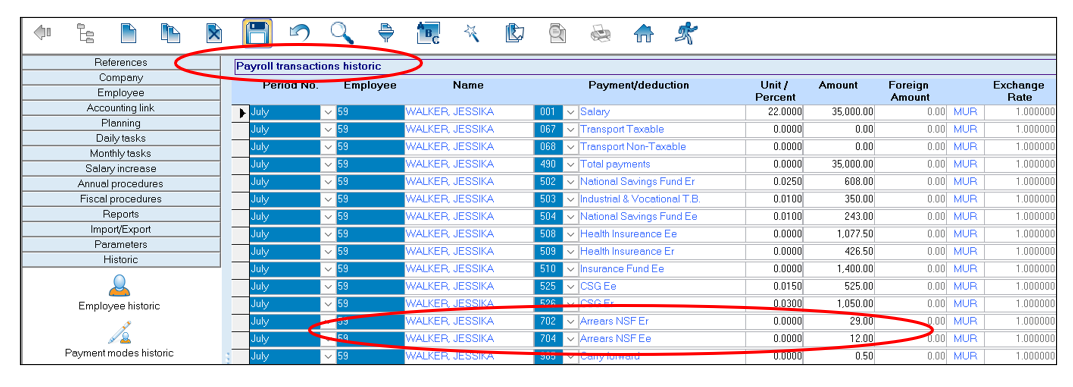Click the National Savings Fund Ee cell
This screenshot has width=1073, height=387.
[662, 217]
